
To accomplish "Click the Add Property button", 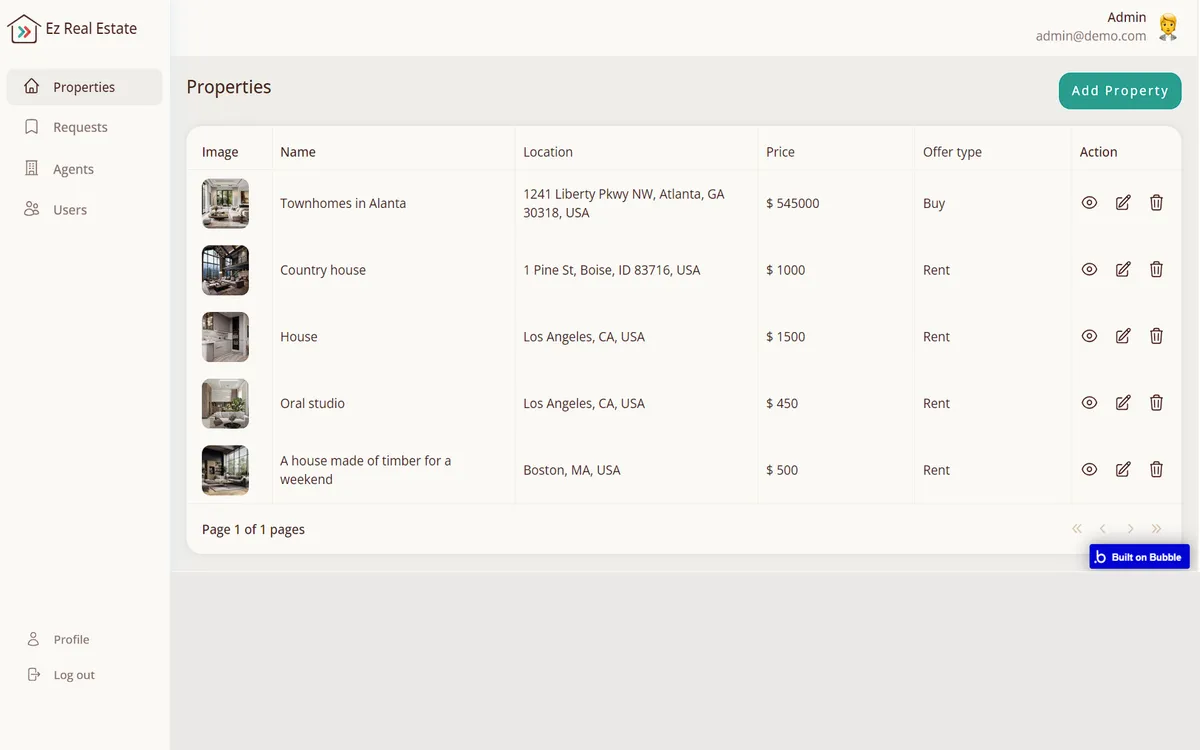I will pos(1120,90).
